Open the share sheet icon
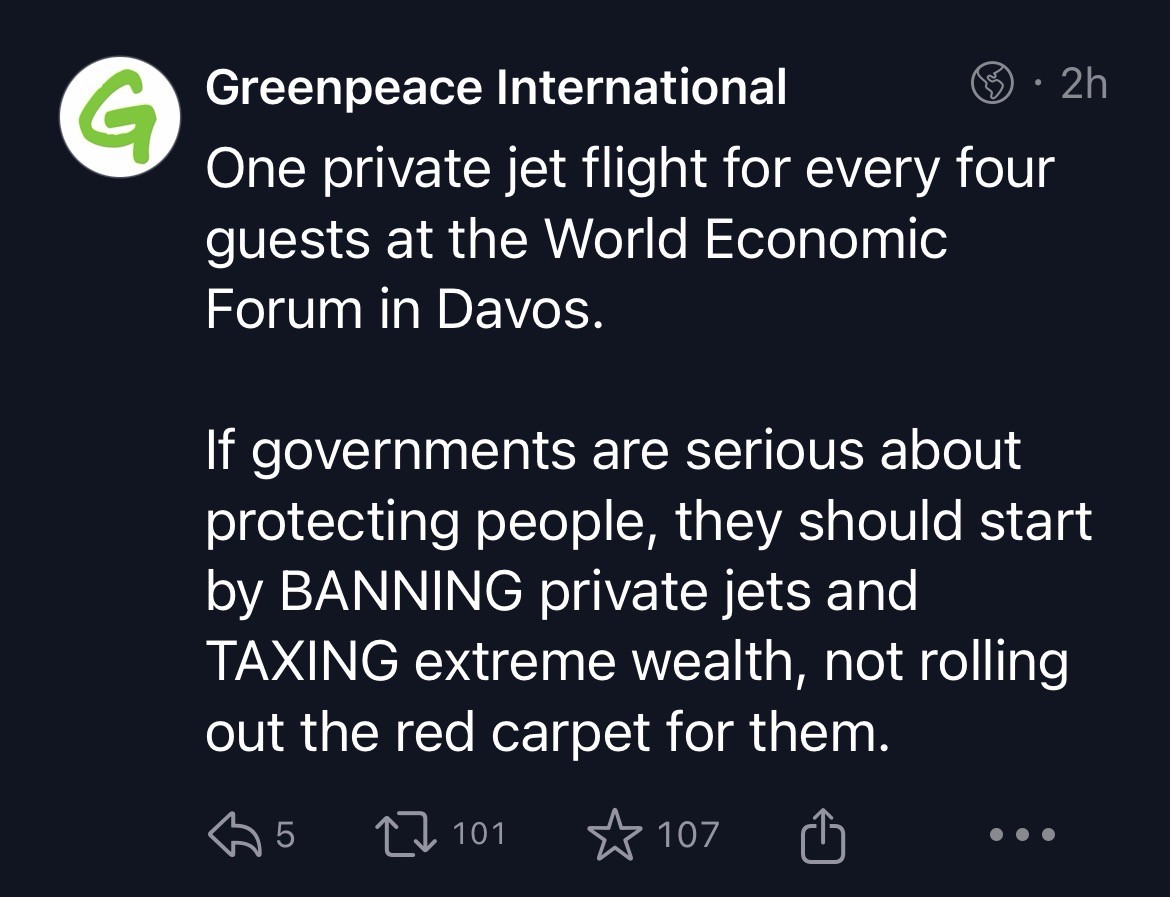1170x897 pixels. (x=823, y=836)
